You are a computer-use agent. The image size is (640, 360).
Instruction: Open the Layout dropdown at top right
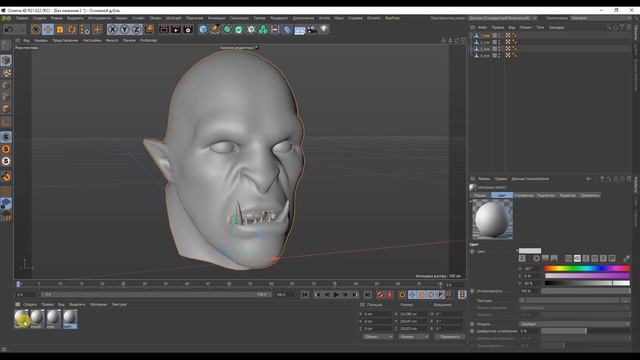tap(601, 18)
